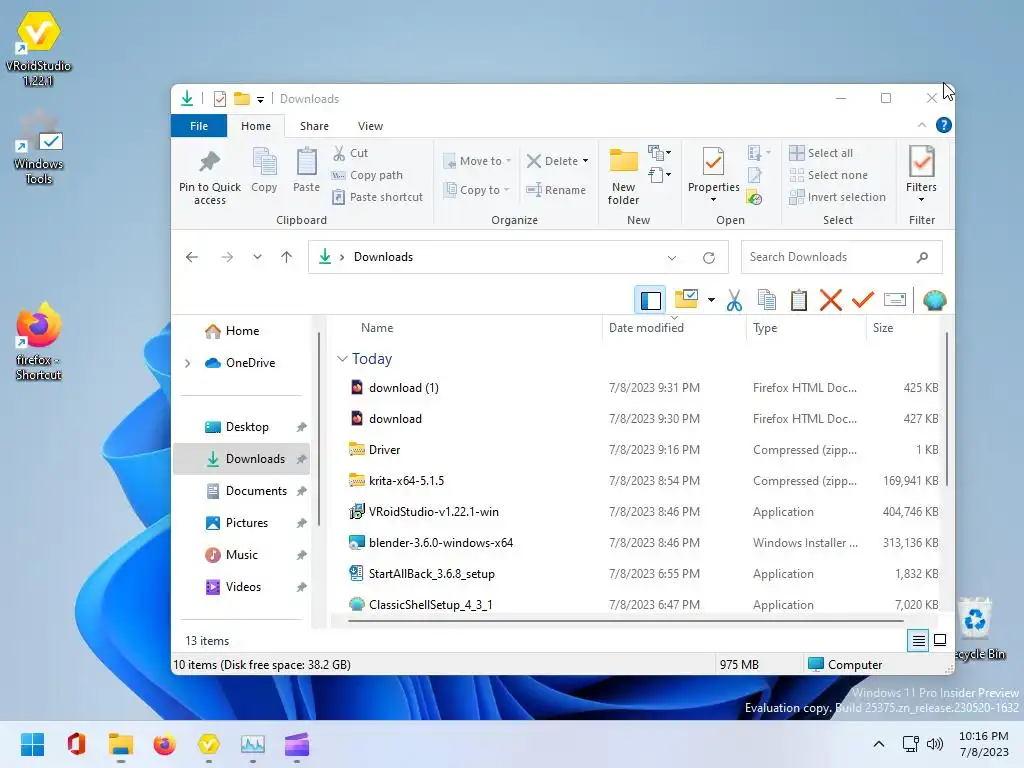This screenshot has height=768, width=1024.
Task: Switch to the Share ribbon tab
Action: pyautogui.click(x=314, y=126)
